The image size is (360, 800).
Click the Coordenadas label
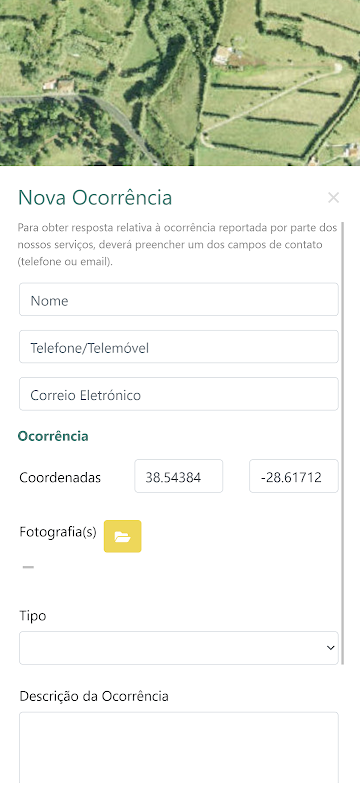[x=60, y=478]
